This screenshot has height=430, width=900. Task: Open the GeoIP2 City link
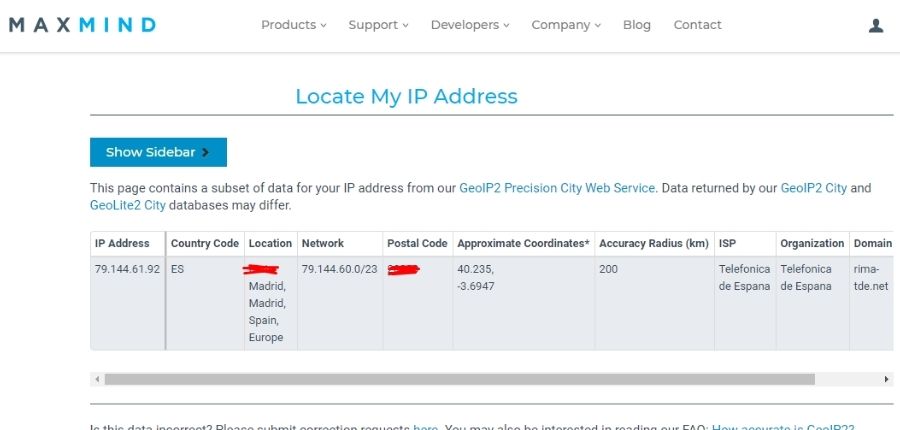[813, 188]
